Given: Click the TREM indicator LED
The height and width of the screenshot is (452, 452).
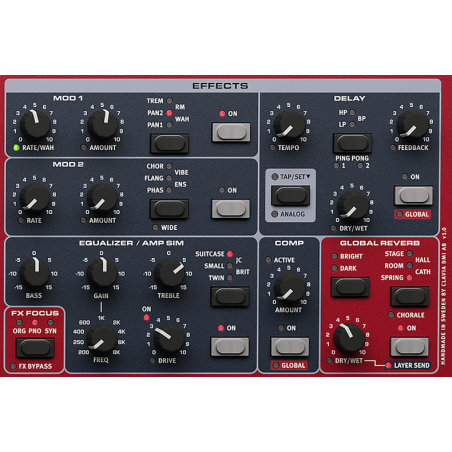Looking at the screenshot, I should click(x=169, y=101).
